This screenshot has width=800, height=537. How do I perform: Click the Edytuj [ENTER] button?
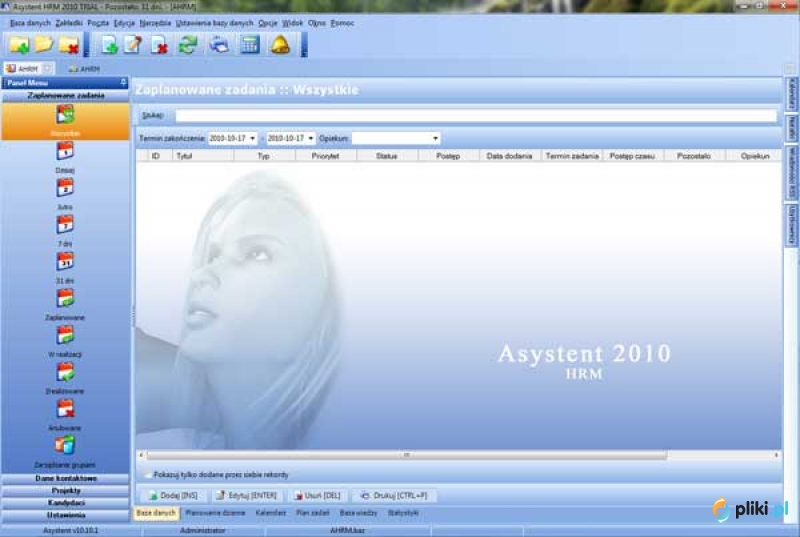(x=246, y=495)
